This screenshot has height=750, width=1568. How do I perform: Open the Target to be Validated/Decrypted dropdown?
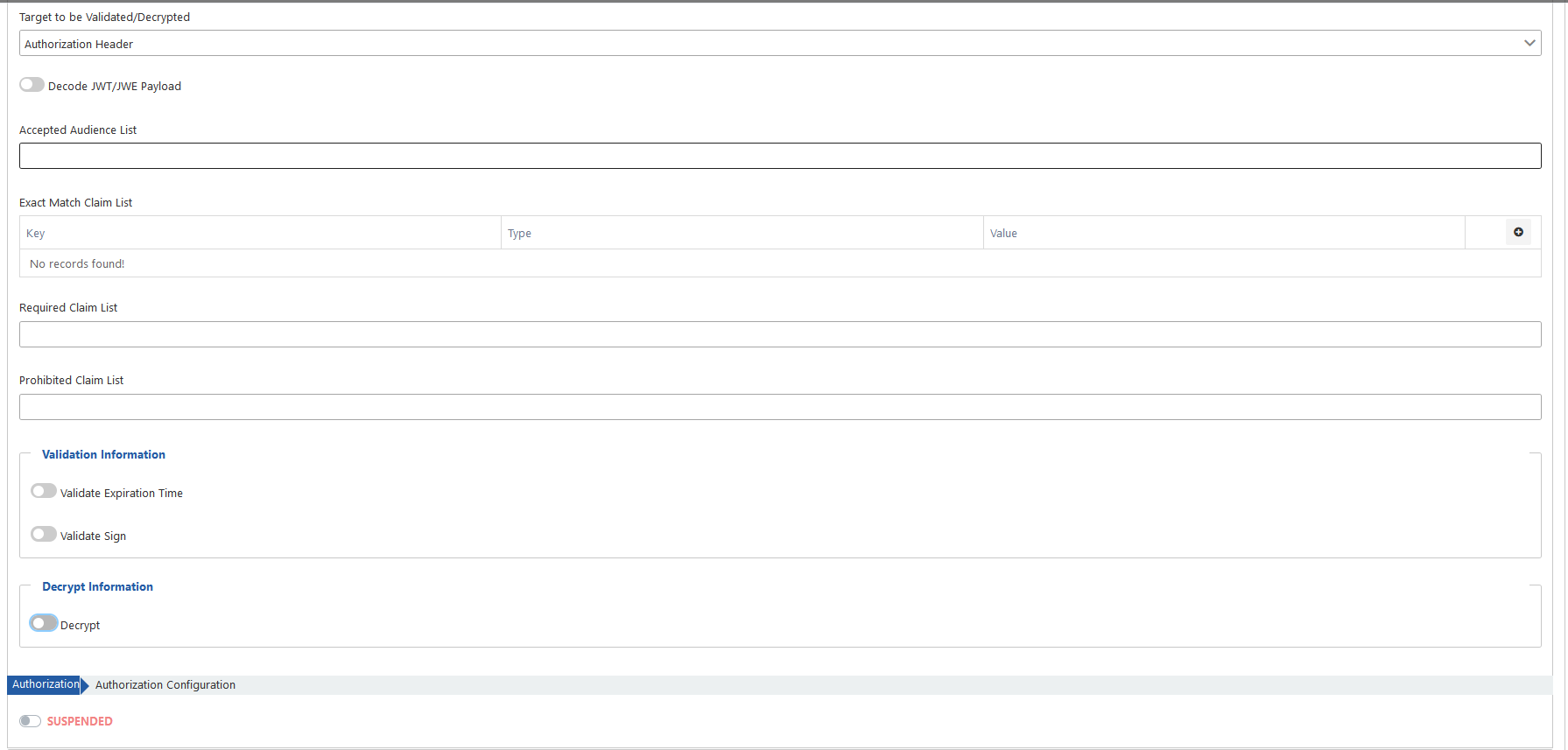[x=780, y=43]
